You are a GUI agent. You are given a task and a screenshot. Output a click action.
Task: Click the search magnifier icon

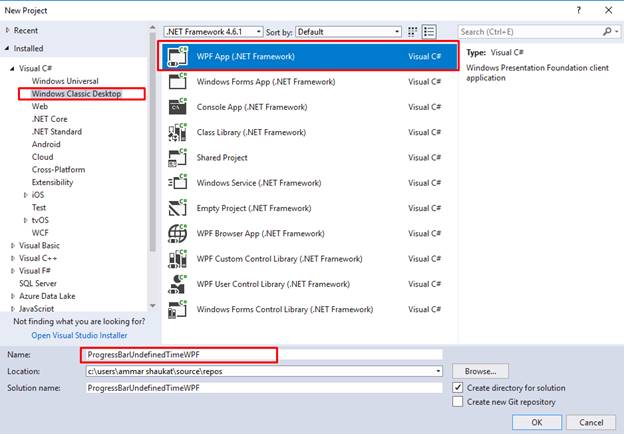pyautogui.click(x=607, y=31)
